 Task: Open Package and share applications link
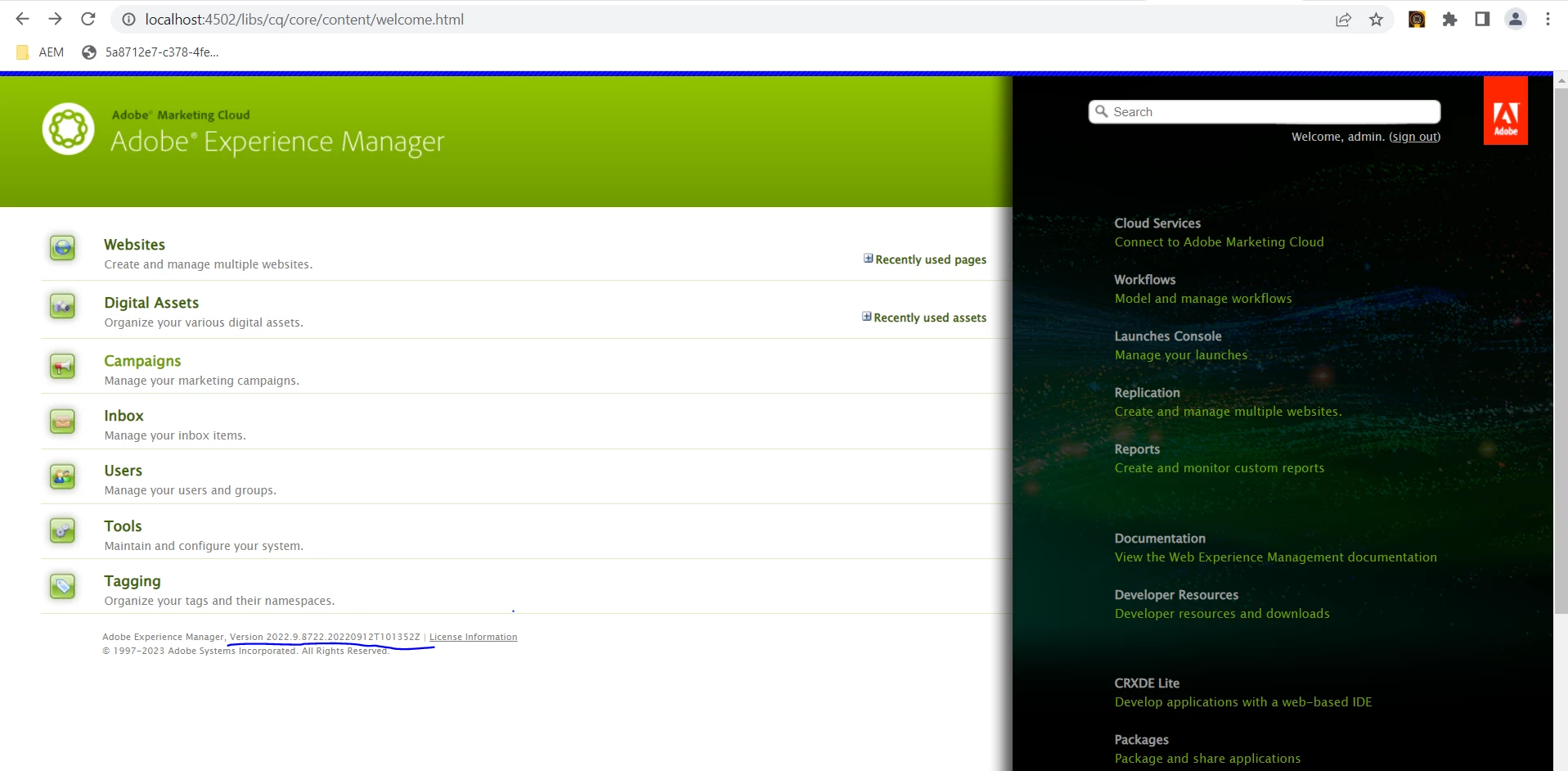tap(1207, 759)
